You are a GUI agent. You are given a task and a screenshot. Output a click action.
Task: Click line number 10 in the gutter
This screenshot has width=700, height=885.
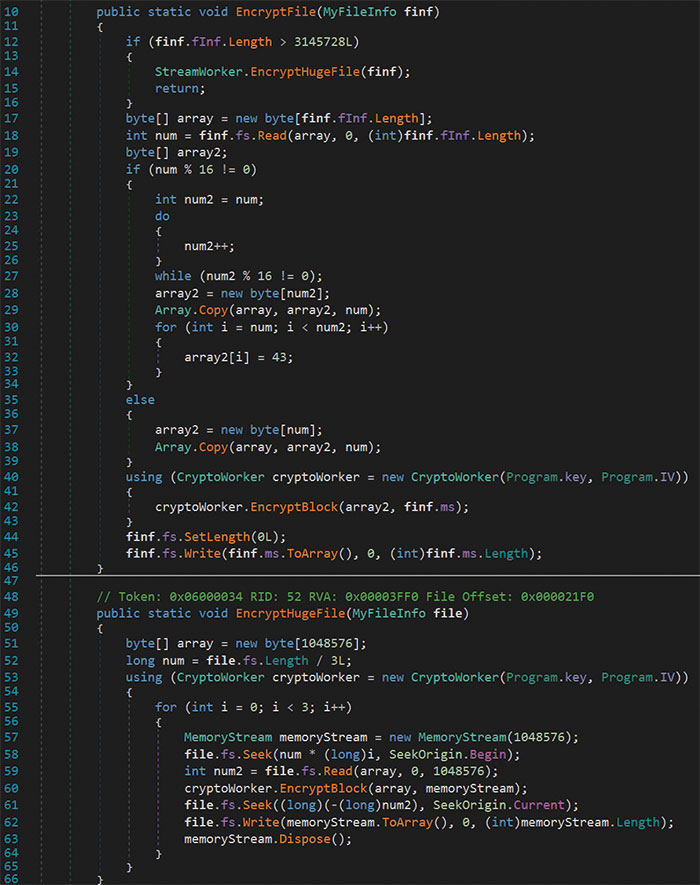(x=11, y=12)
